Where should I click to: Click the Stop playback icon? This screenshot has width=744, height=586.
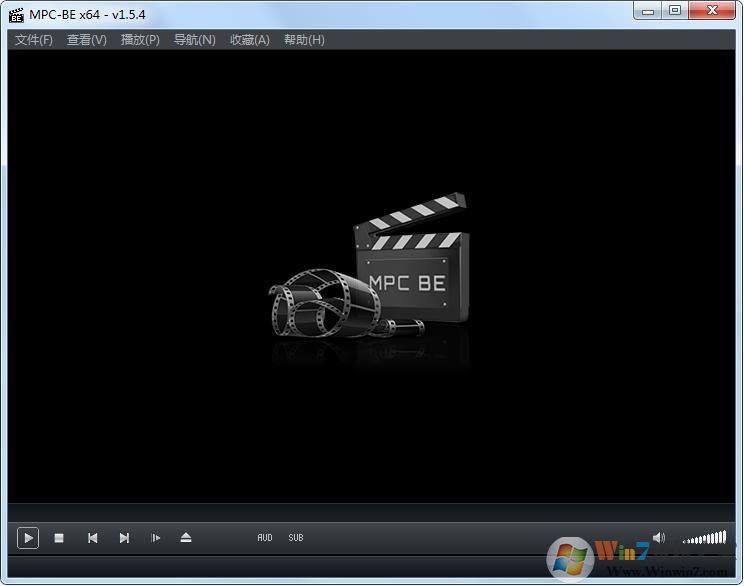[59, 538]
